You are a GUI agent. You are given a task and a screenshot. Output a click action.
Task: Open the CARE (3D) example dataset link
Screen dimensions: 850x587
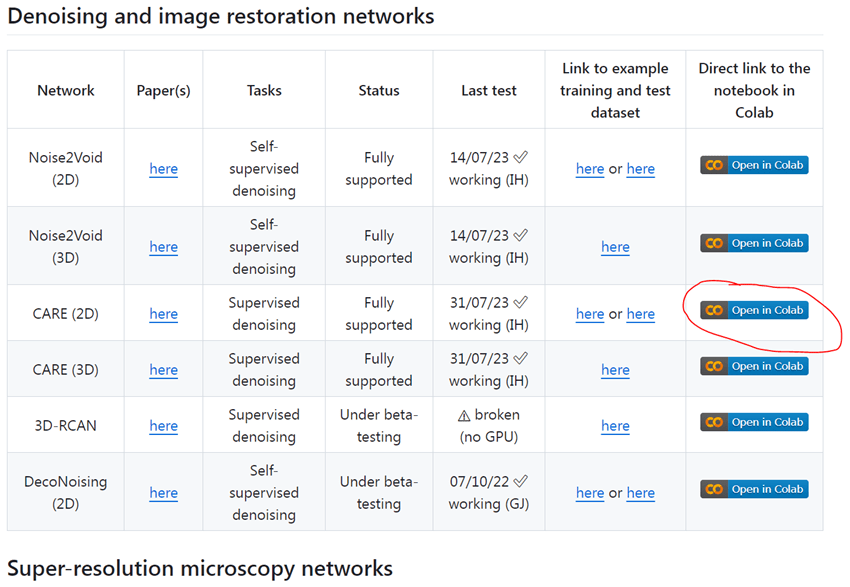[615, 370]
